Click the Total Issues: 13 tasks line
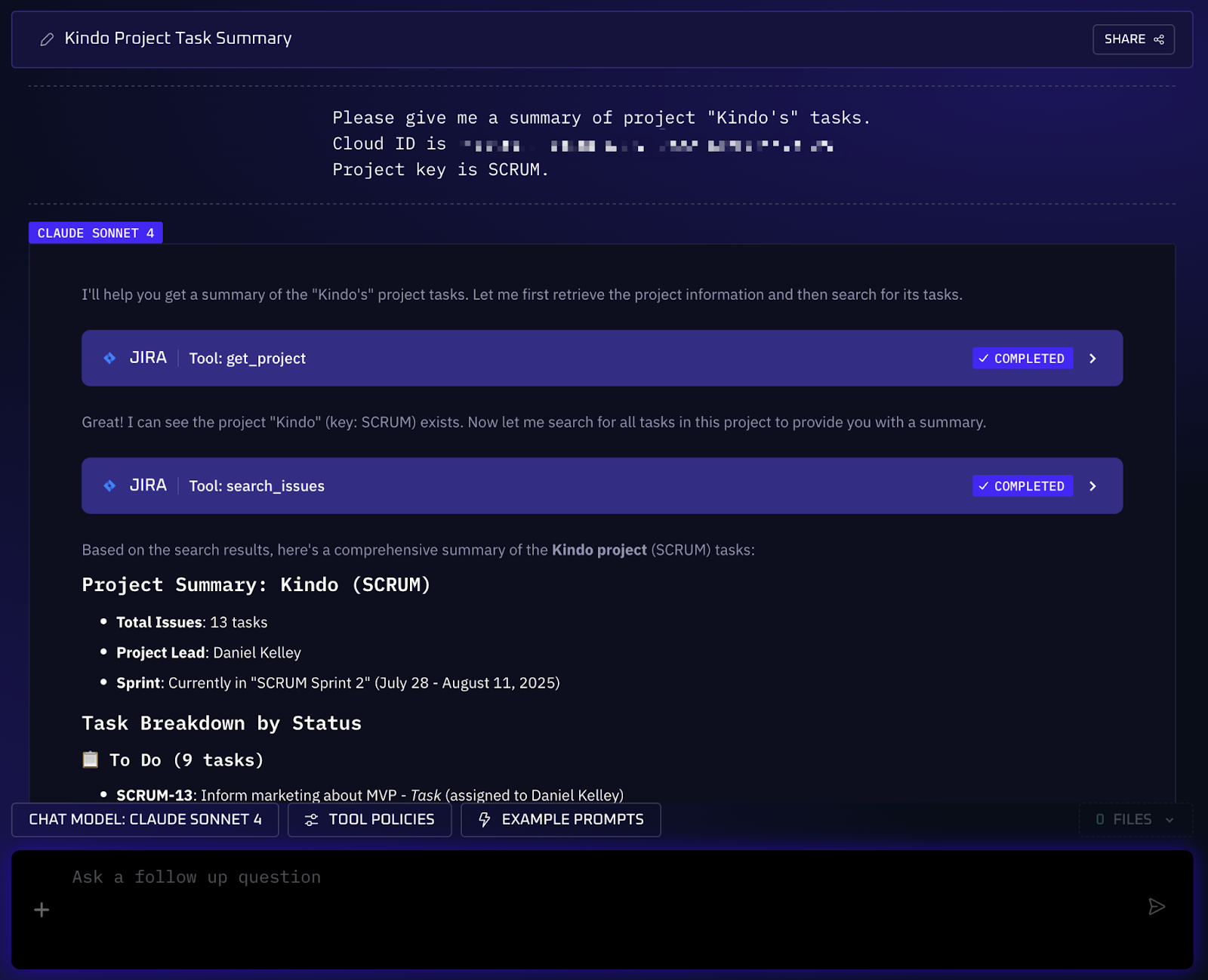 [x=192, y=622]
